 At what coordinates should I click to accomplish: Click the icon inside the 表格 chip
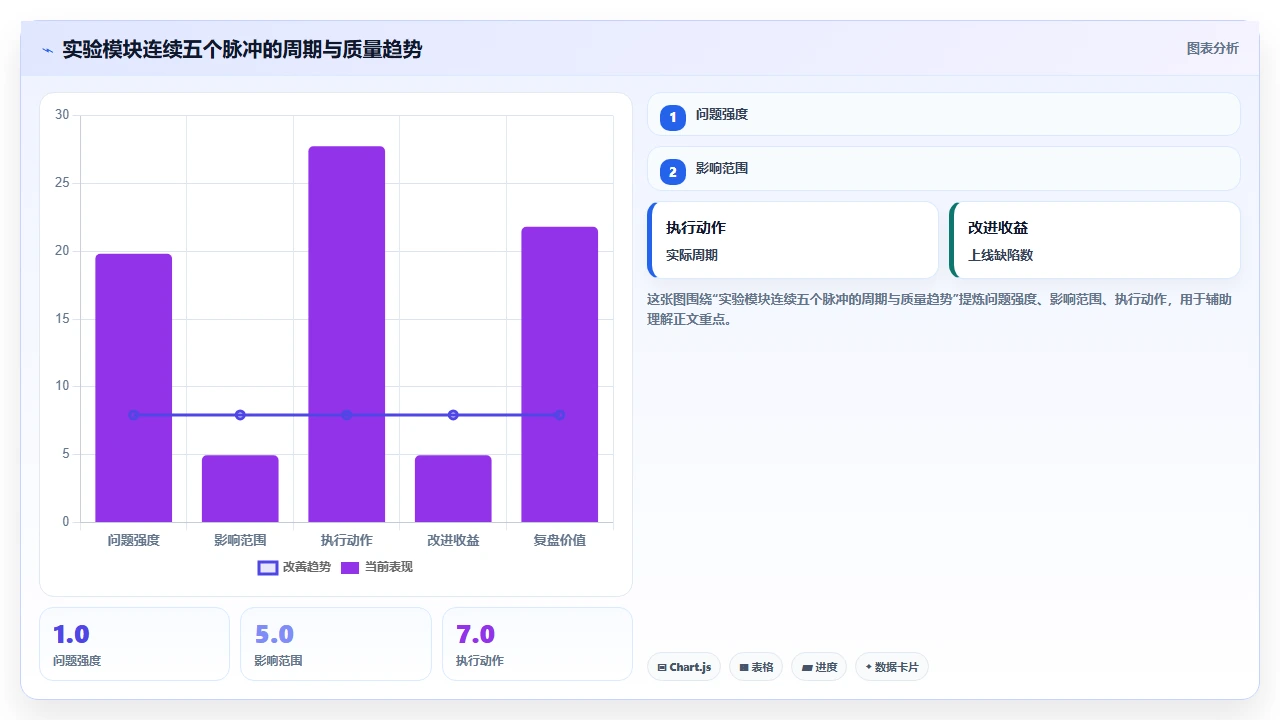(743, 667)
